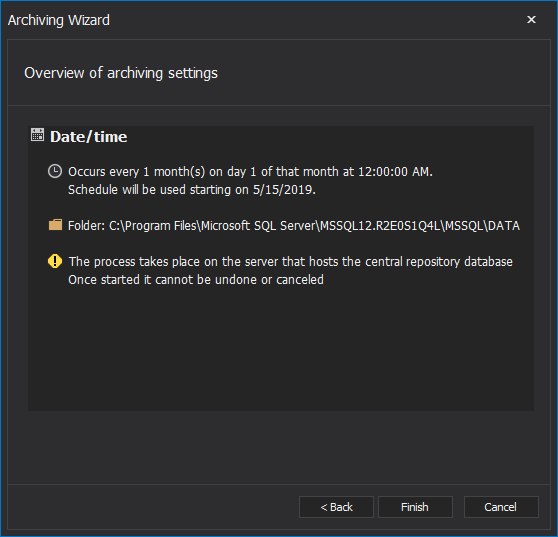Click the clock icon next to schedule text
The height and width of the screenshot is (537, 558).
pos(55,171)
